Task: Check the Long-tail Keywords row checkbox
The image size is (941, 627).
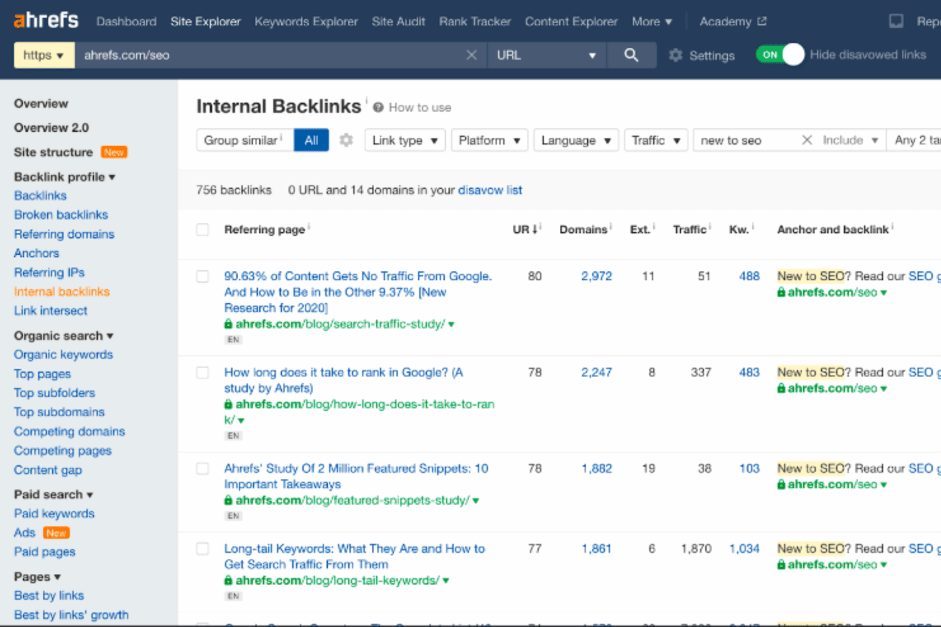Action: coord(203,548)
